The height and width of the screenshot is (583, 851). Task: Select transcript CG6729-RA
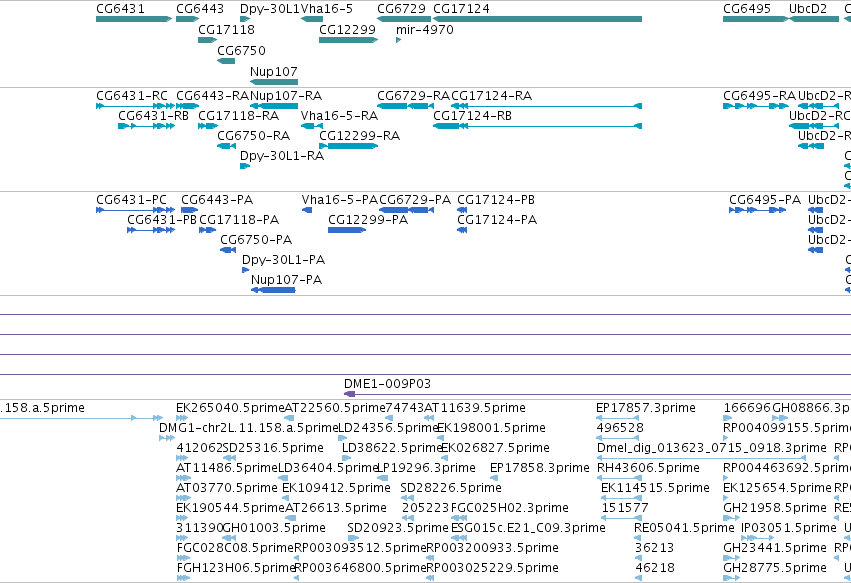coord(405,106)
